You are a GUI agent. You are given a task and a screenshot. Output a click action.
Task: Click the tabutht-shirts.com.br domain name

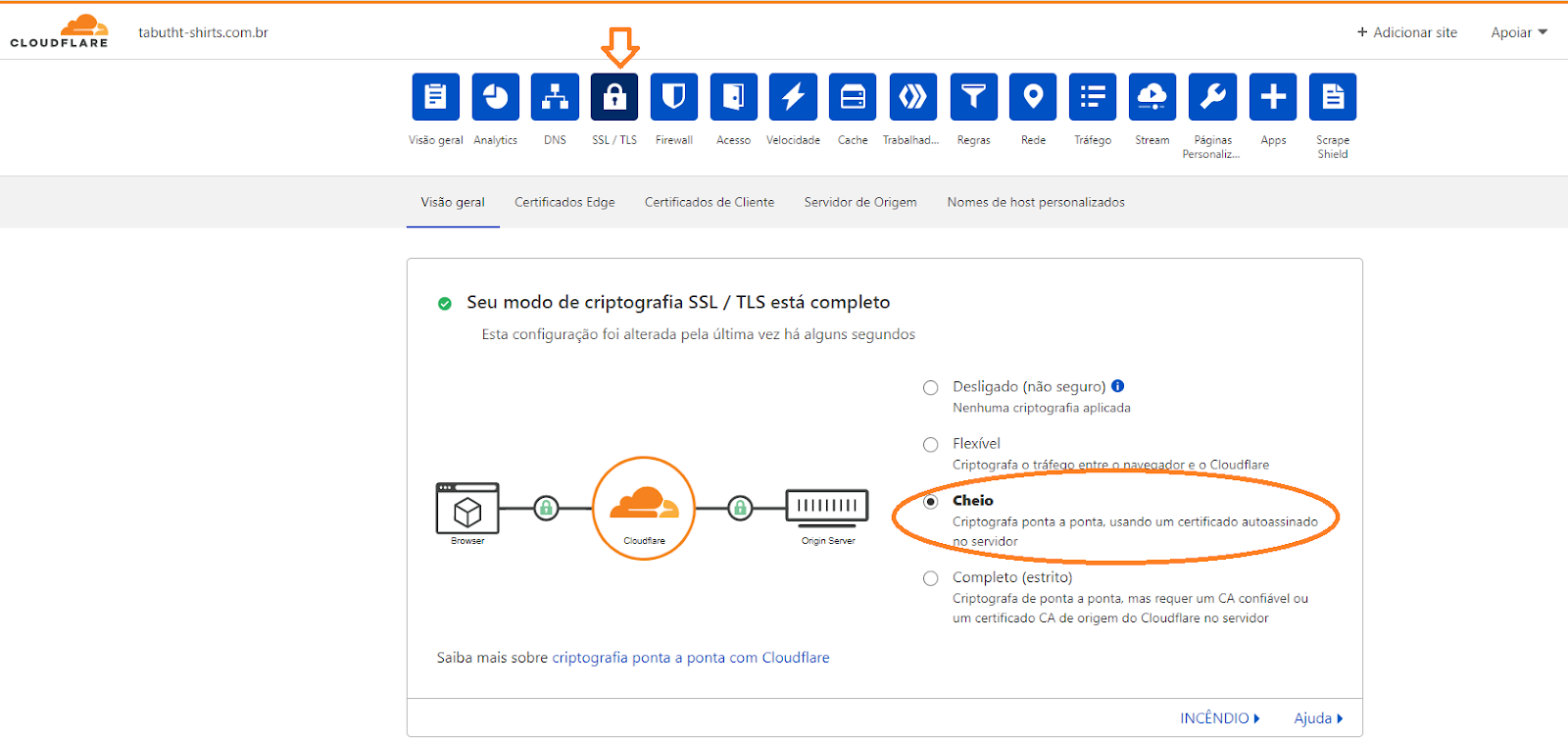[x=203, y=32]
